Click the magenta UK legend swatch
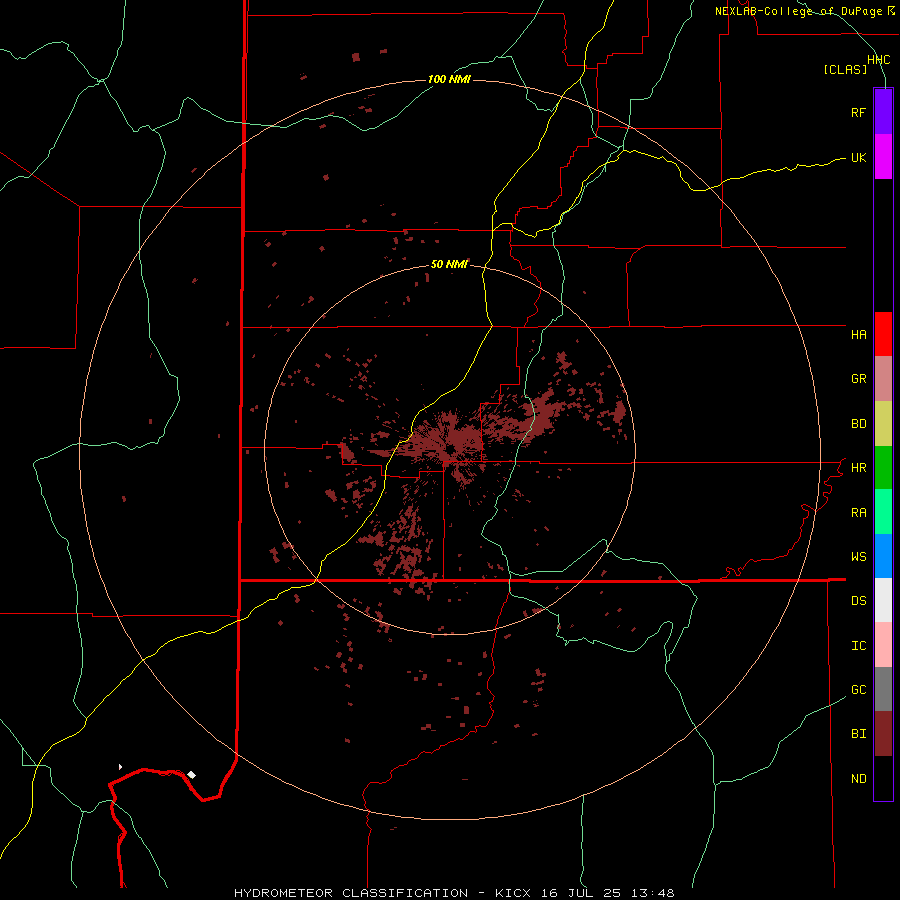 coord(883,157)
